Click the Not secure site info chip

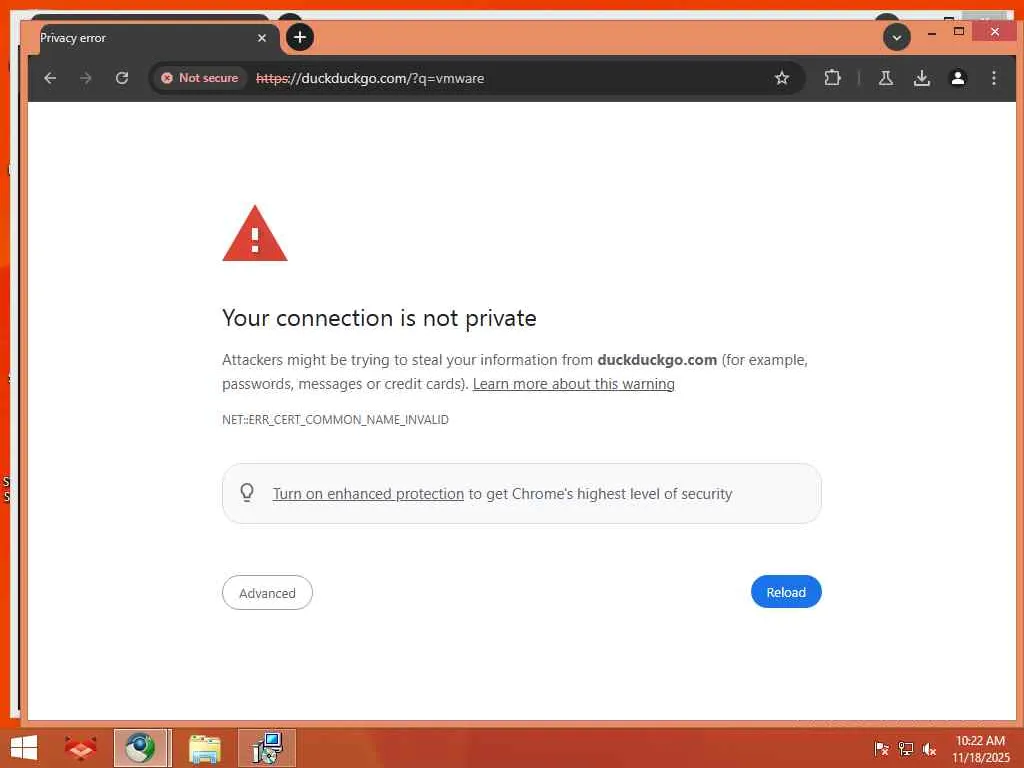200,78
